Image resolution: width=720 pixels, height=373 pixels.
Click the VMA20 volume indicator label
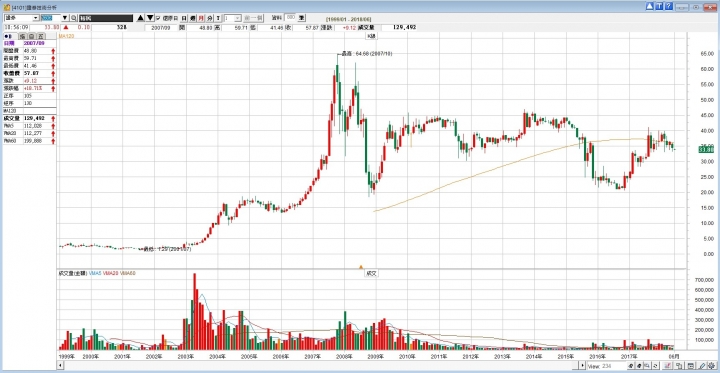[111, 273]
